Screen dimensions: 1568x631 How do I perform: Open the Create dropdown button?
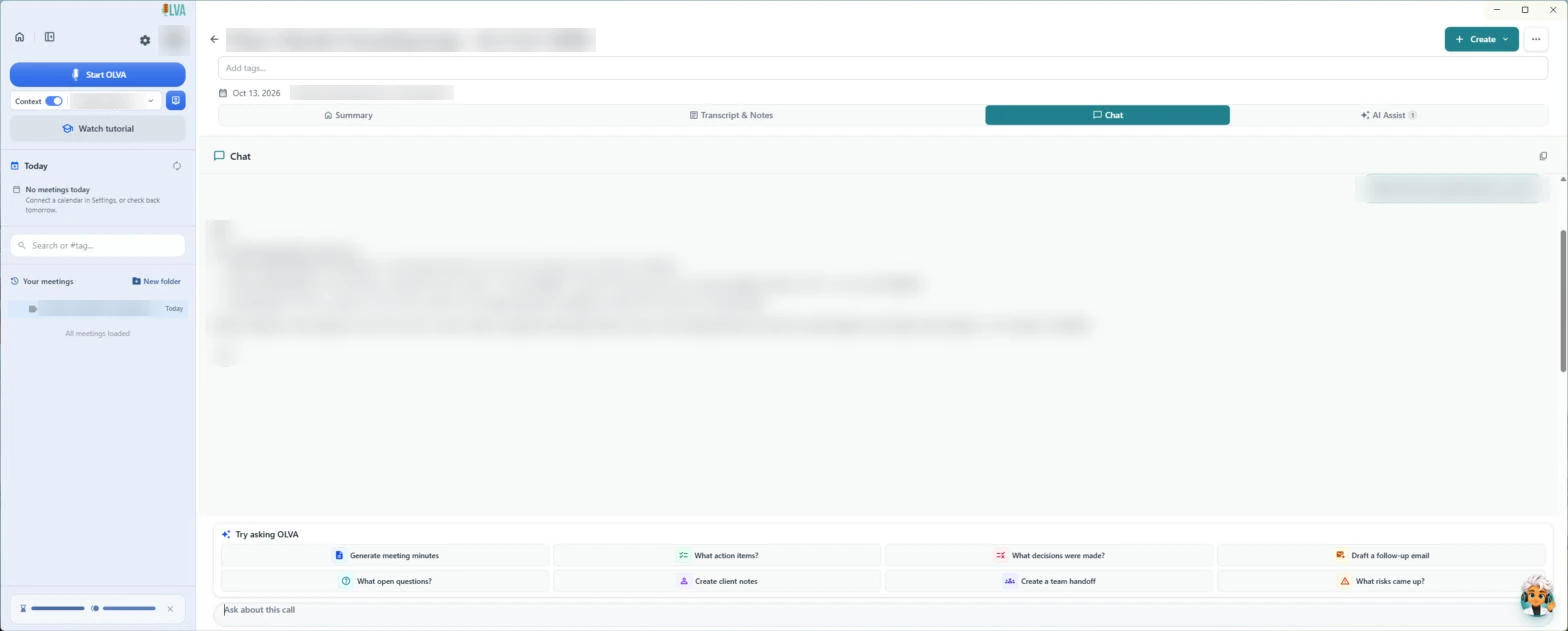tap(1481, 39)
